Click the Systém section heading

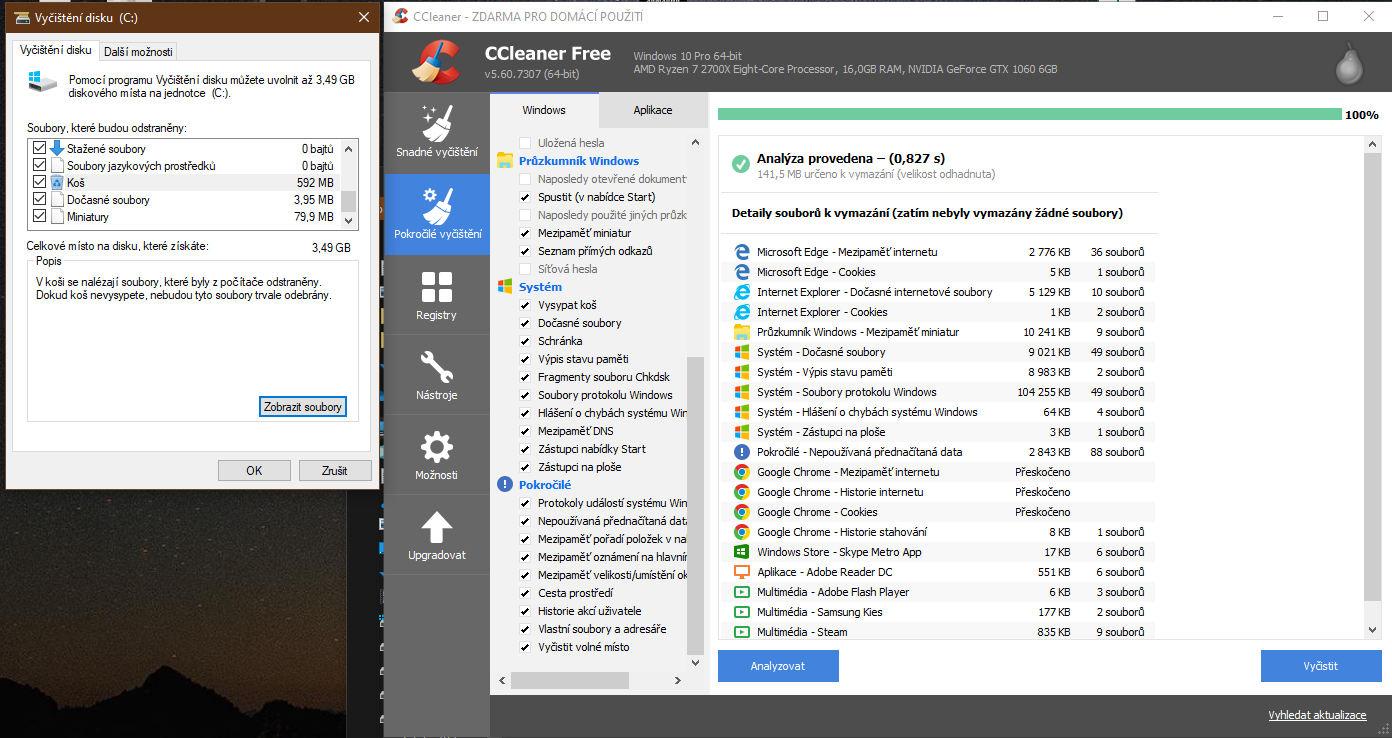(x=540, y=287)
